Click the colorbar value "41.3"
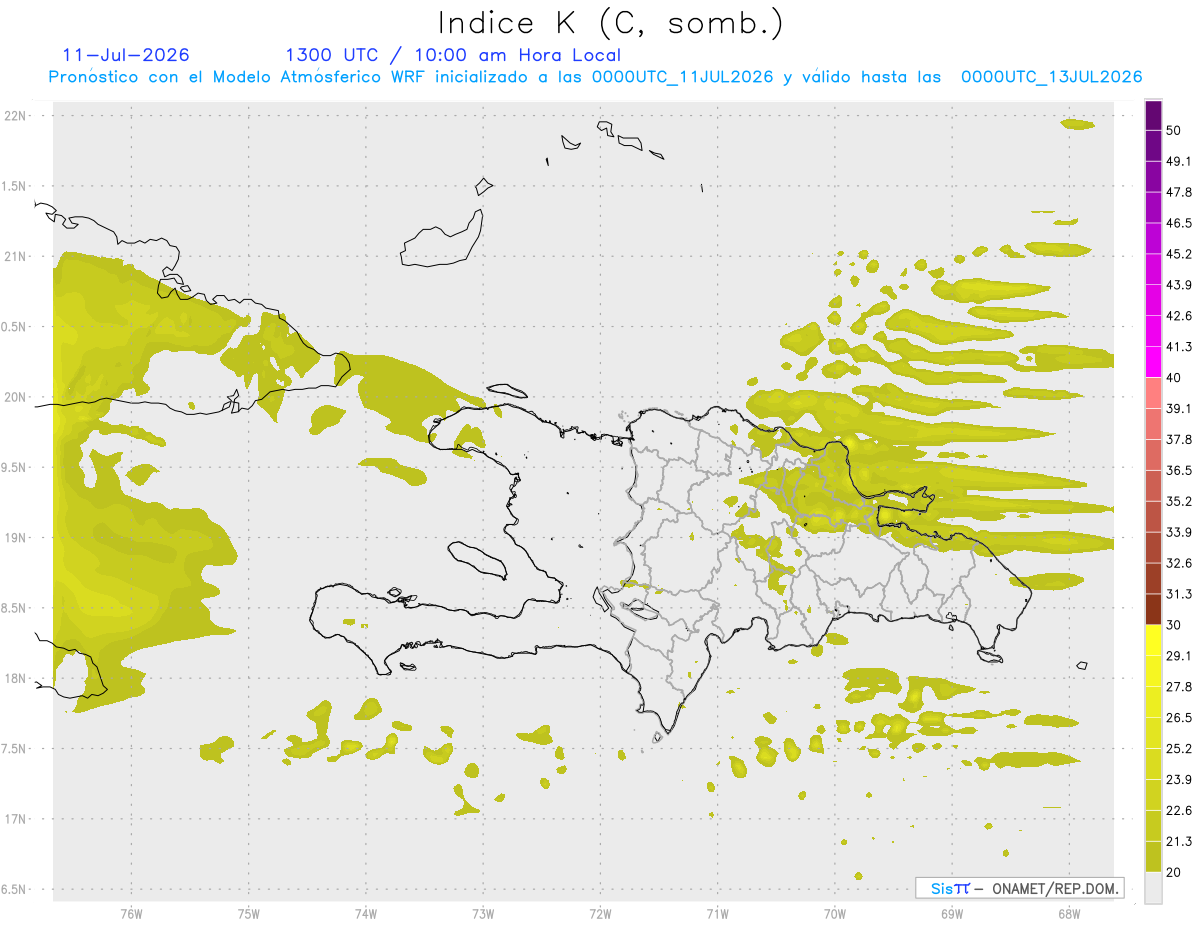Screen dimensions: 1200x927 tap(1179, 347)
